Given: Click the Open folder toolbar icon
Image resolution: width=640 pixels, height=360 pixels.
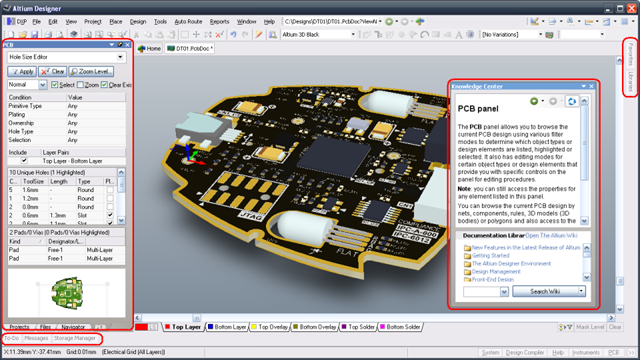Looking at the screenshot, I should click(23, 35).
